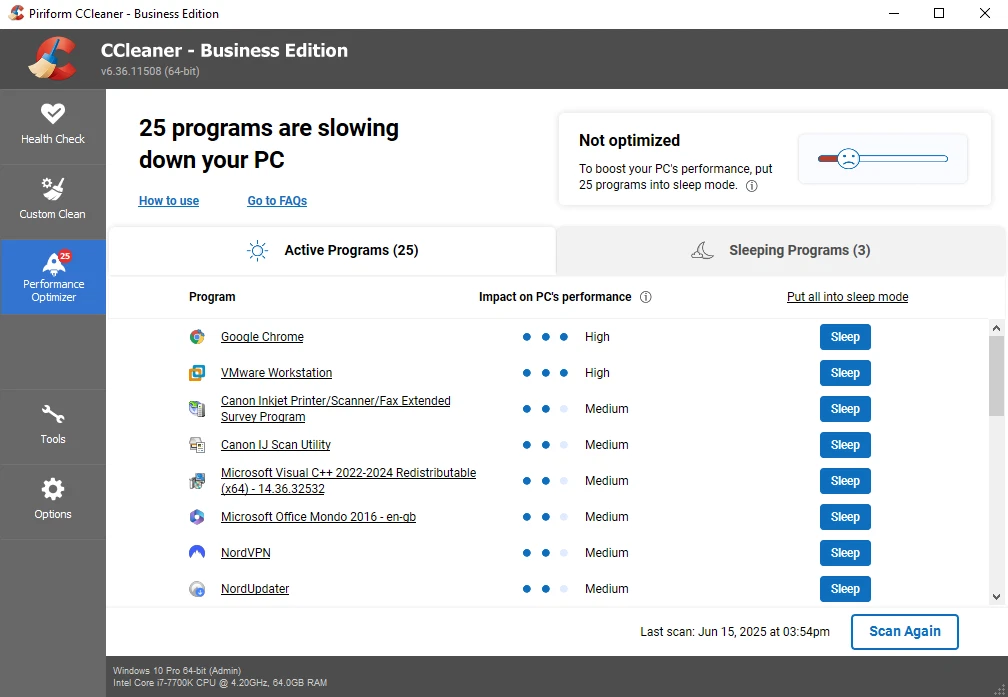Click the Microsoft Visual C++ Redistributable icon
Image resolution: width=1008 pixels, height=697 pixels.
[x=197, y=481]
